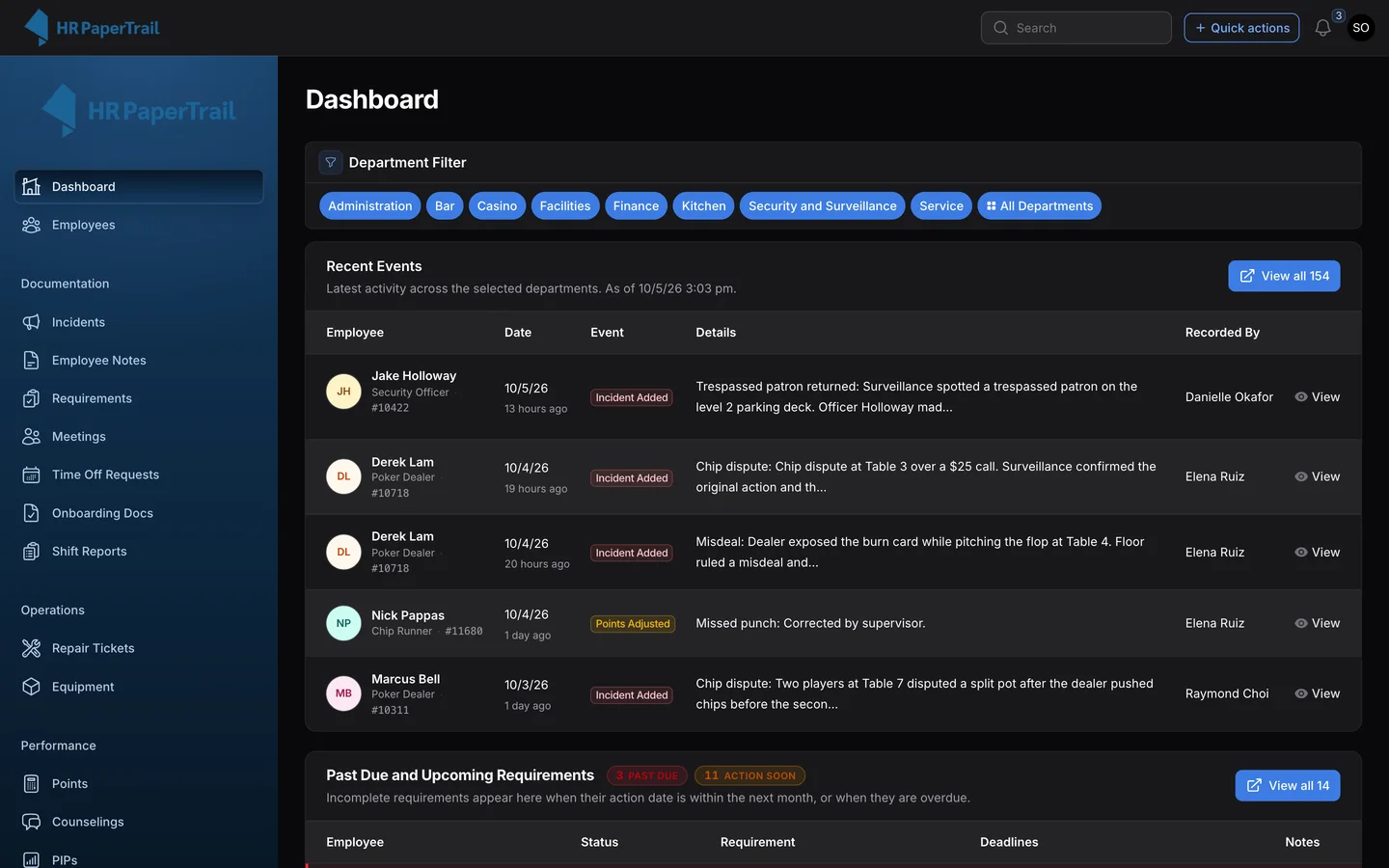Open Requirements in the sidebar
Viewport: 1389px width, 868px height.
pos(139,398)
